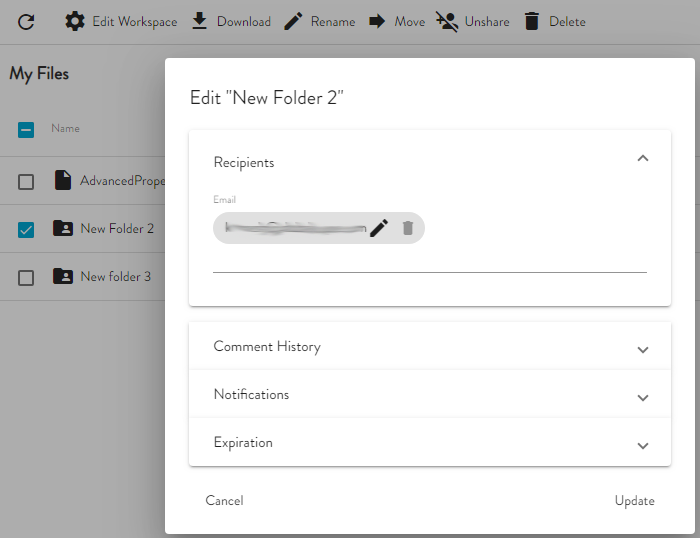Check the AdvancedProperties file checkbox
Image resolution: width=700 pixels, height=538 pixels.
(26, 181)
